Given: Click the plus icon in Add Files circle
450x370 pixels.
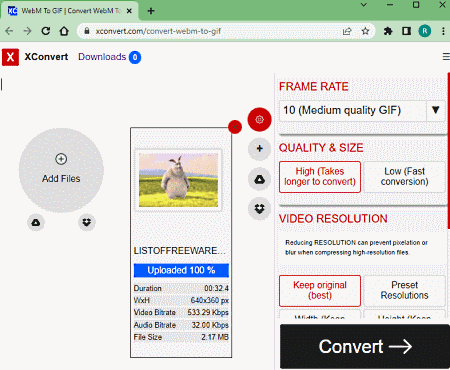Looking at the screenshot, I should click(x=61, y=159).
